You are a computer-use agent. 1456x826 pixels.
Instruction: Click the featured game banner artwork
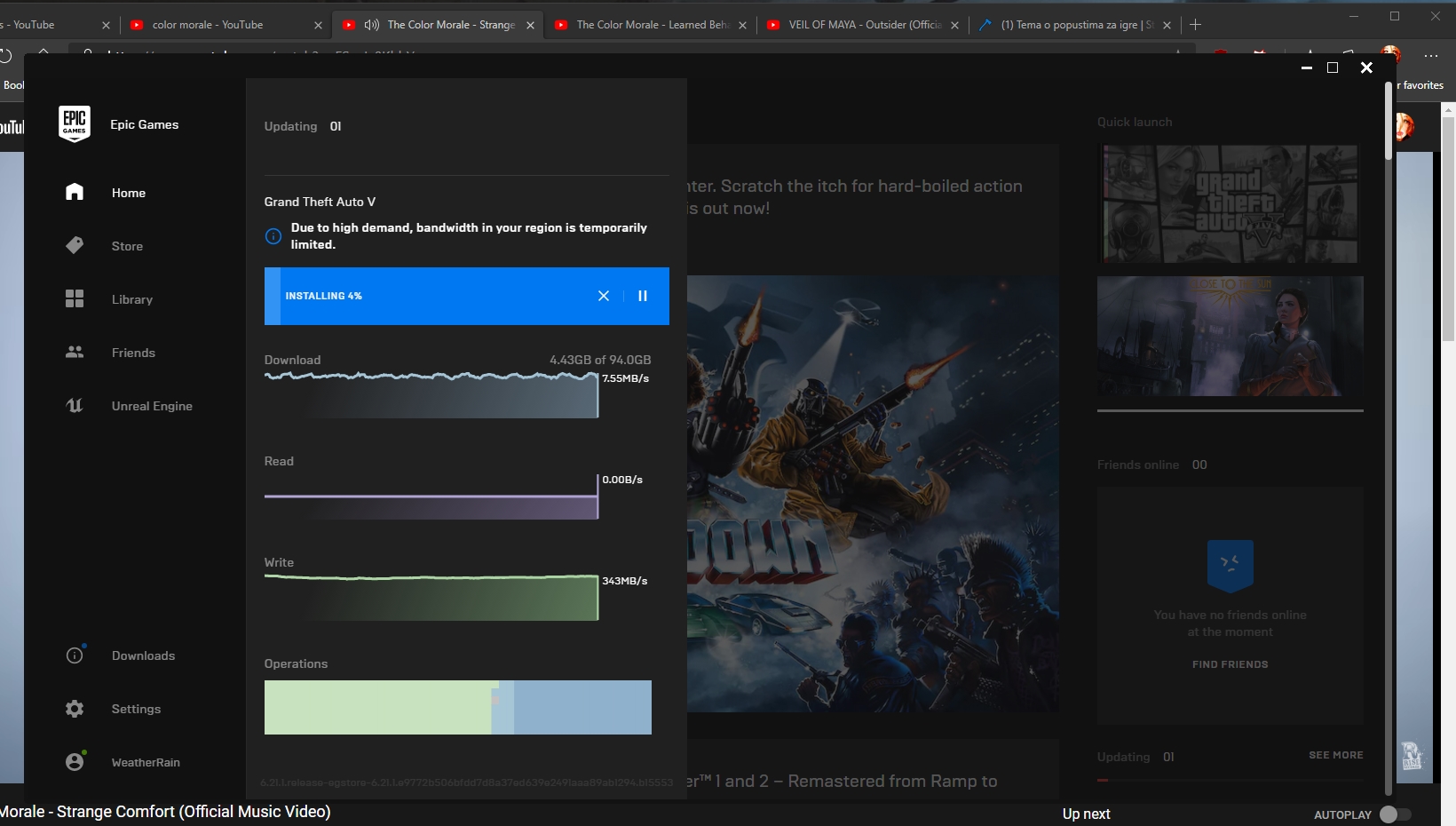point(873,493)
